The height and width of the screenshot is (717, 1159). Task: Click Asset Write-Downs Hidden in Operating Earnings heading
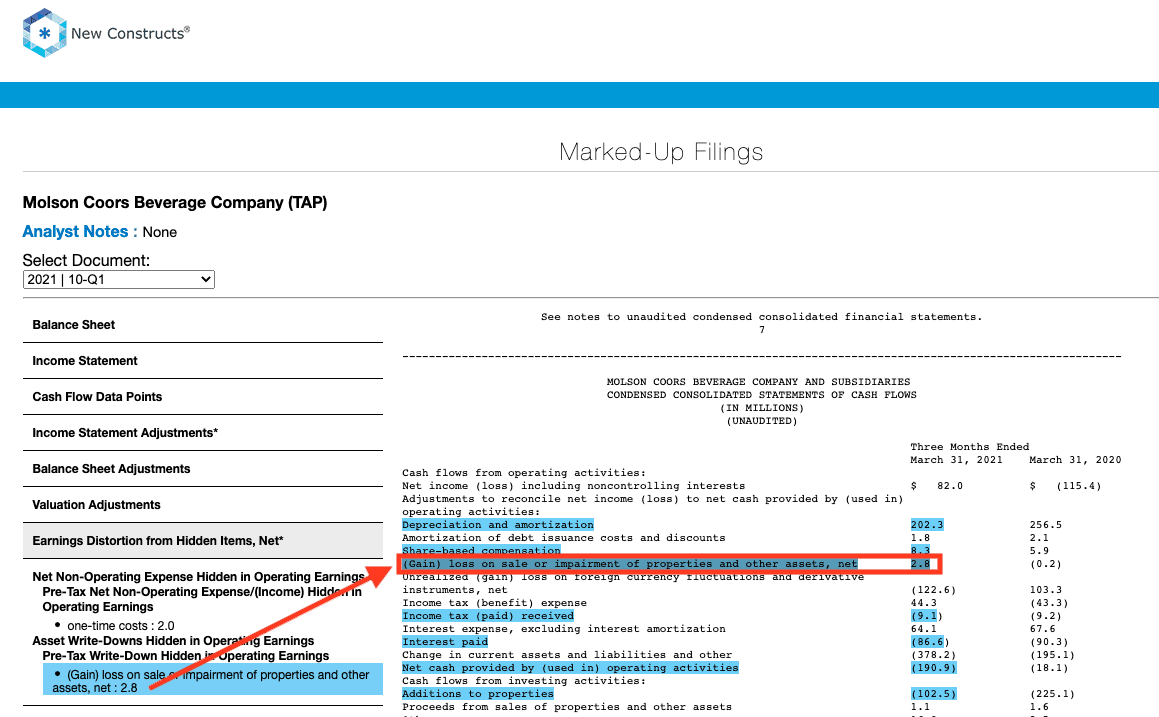[x=173, y=641]
